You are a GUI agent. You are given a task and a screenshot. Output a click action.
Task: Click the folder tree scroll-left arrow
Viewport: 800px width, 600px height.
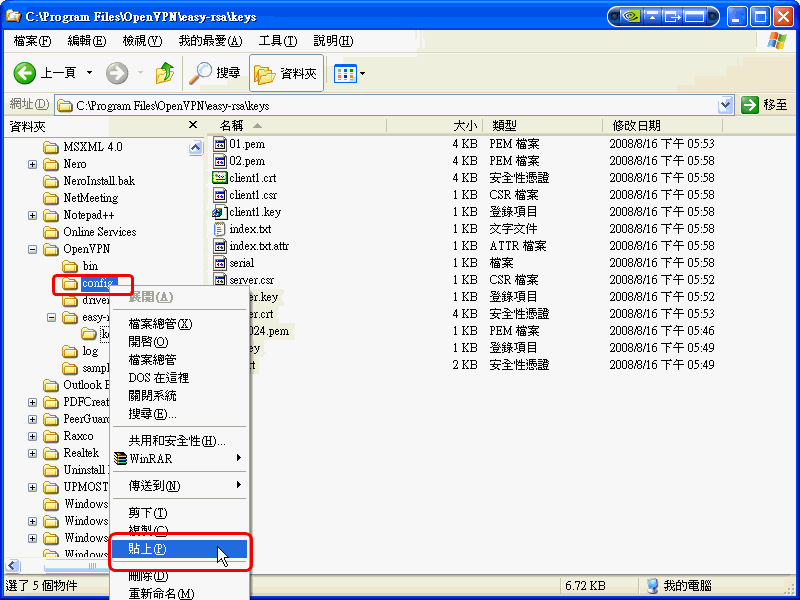click(12, 566)
